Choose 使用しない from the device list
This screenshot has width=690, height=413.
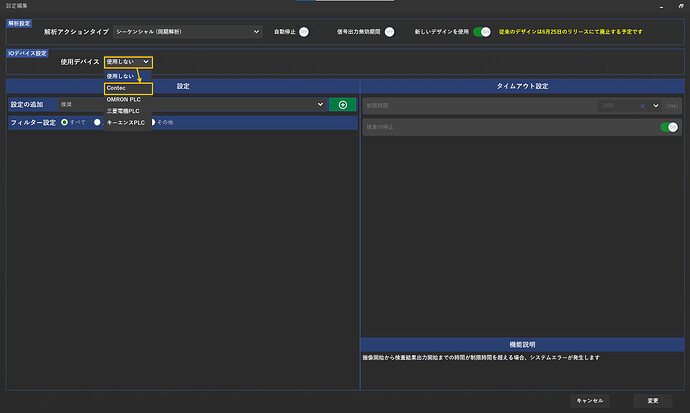128,76
